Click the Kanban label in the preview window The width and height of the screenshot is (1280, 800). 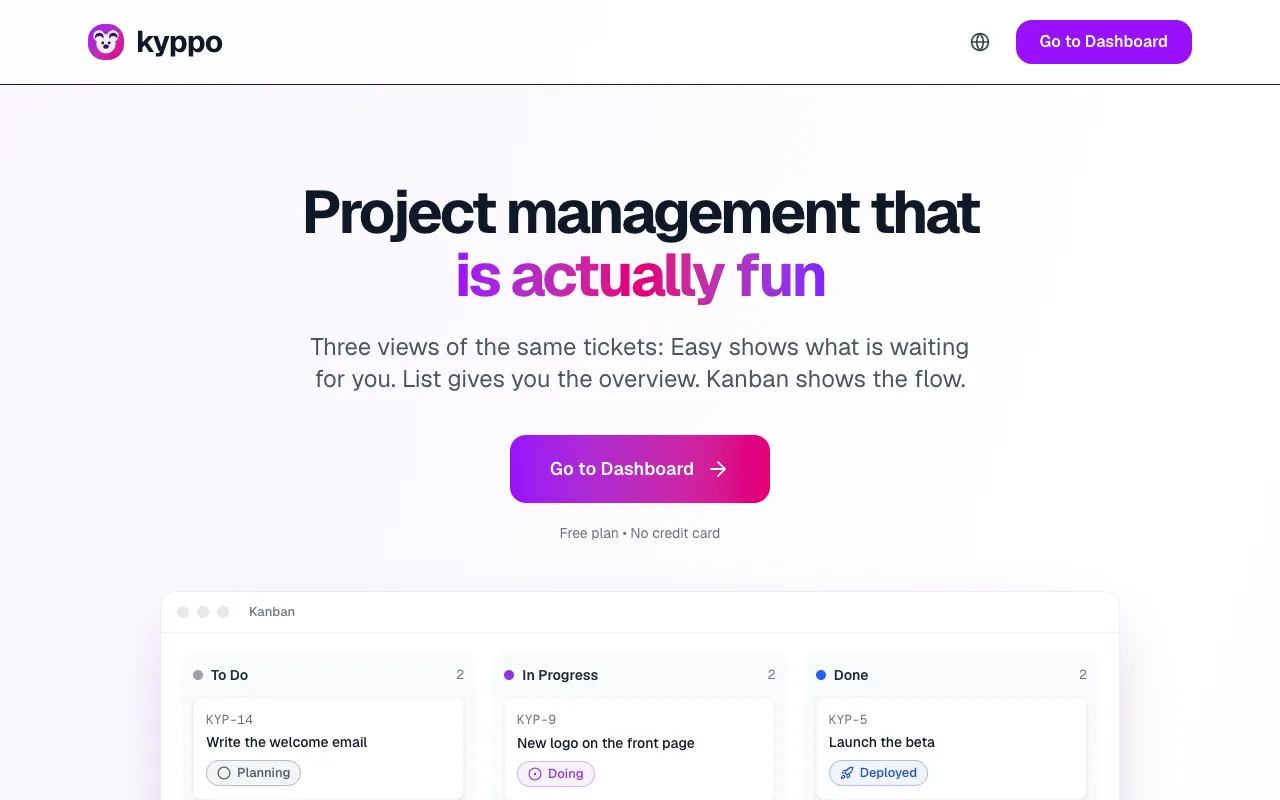pyautogui.click(x=272, y=612)
